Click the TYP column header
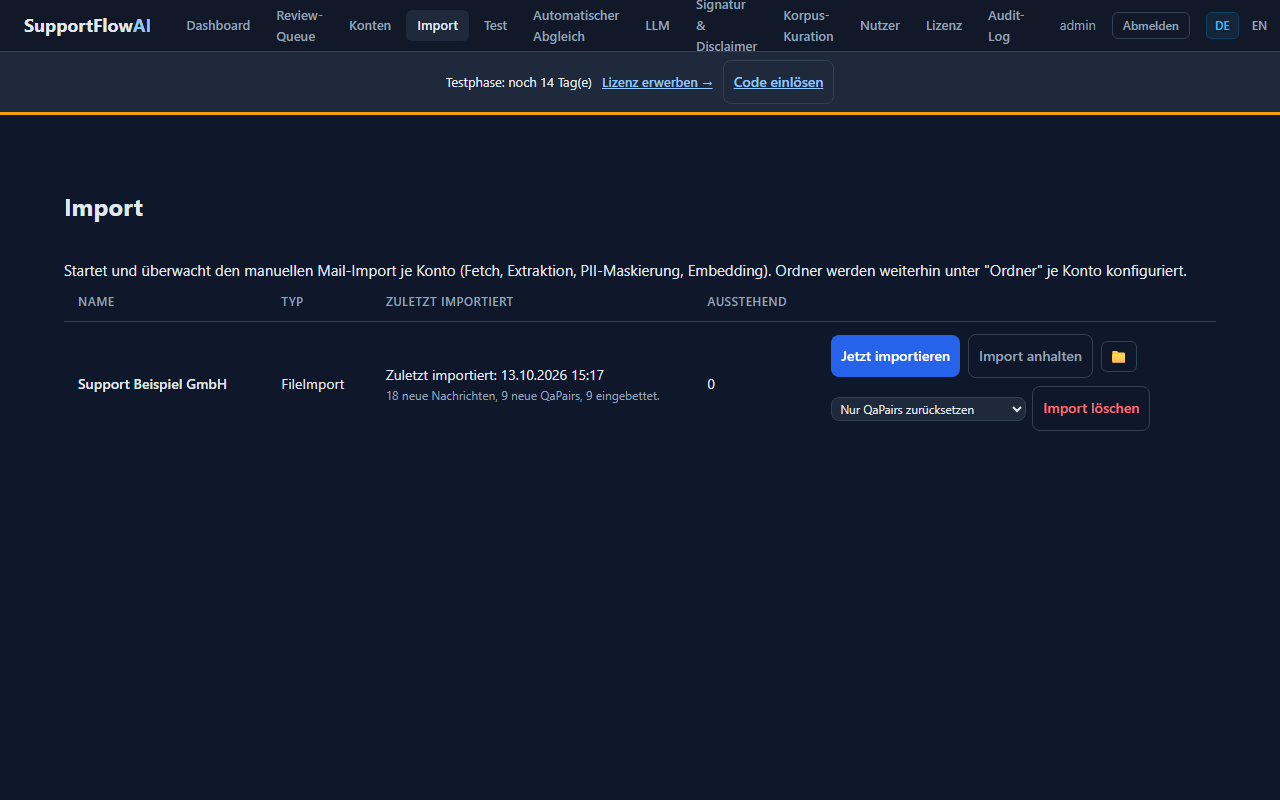The image size is (1280, 800). point(292,301)
